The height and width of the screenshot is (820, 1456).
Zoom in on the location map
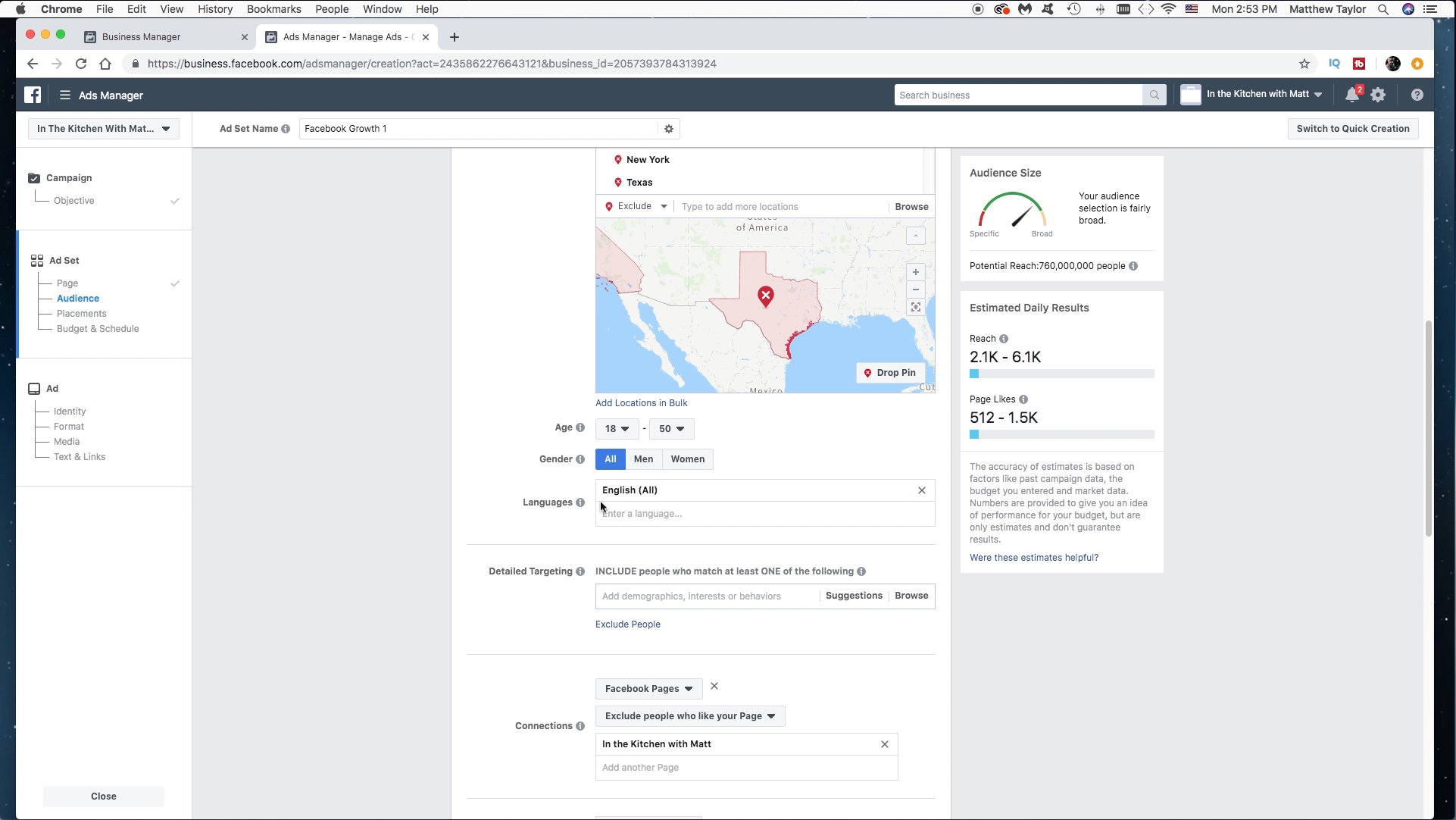pyautogui.click(x=916, y=272)
